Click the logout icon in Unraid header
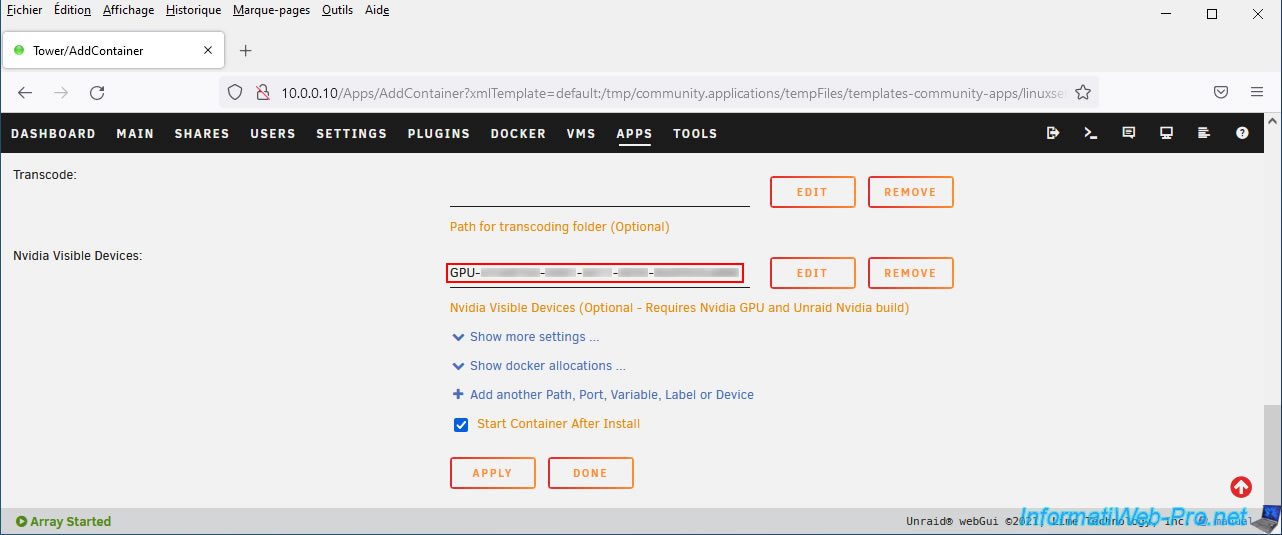 1053,133
